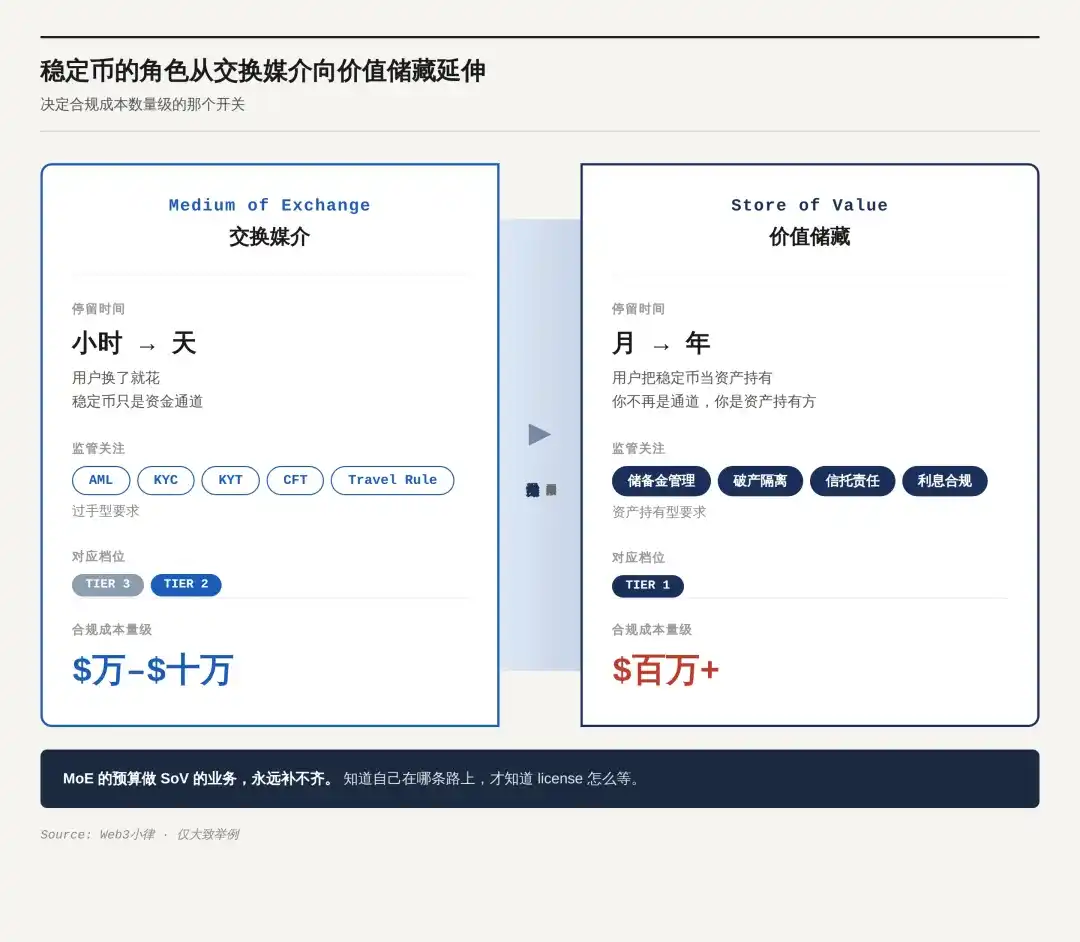Click the dark summary banner at the bottom
Image resolution: width=1080 pixels, height=942 pixels.
[540, 778]
